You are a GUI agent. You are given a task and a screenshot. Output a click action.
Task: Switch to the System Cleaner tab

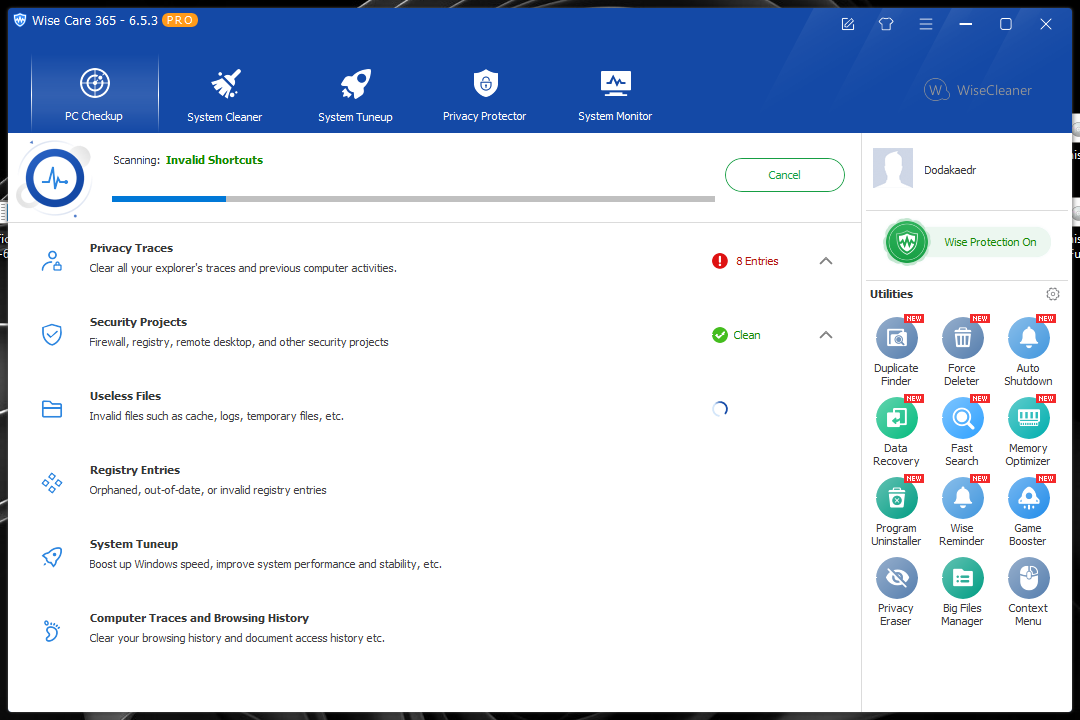click(x=225, y=95)
